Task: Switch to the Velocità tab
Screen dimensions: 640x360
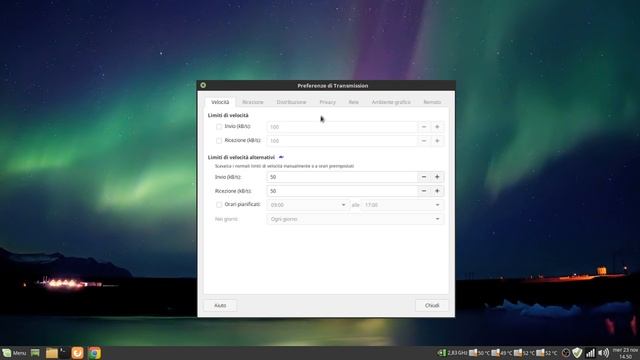Action: pyautogui.click(x=220, y=102)
